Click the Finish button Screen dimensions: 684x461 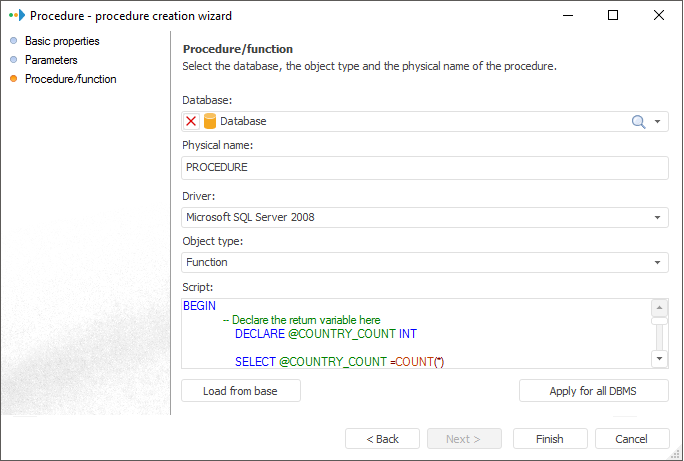[549, 439]
